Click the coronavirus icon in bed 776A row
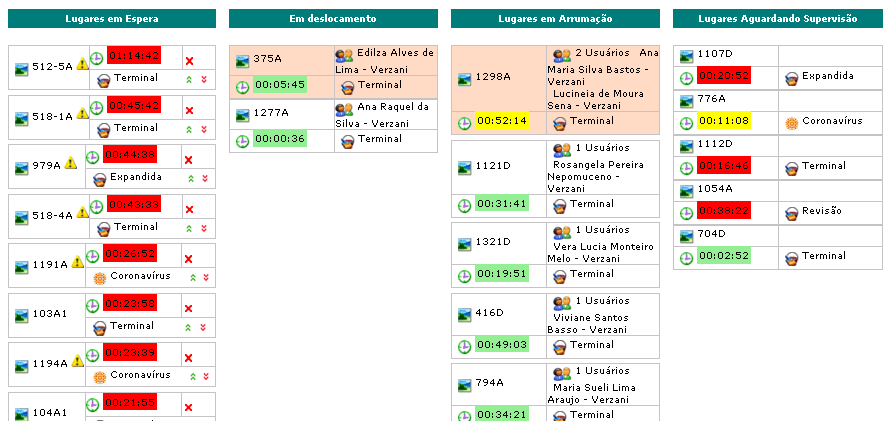Viewport: 890px width, 421px height. [791, 122]
